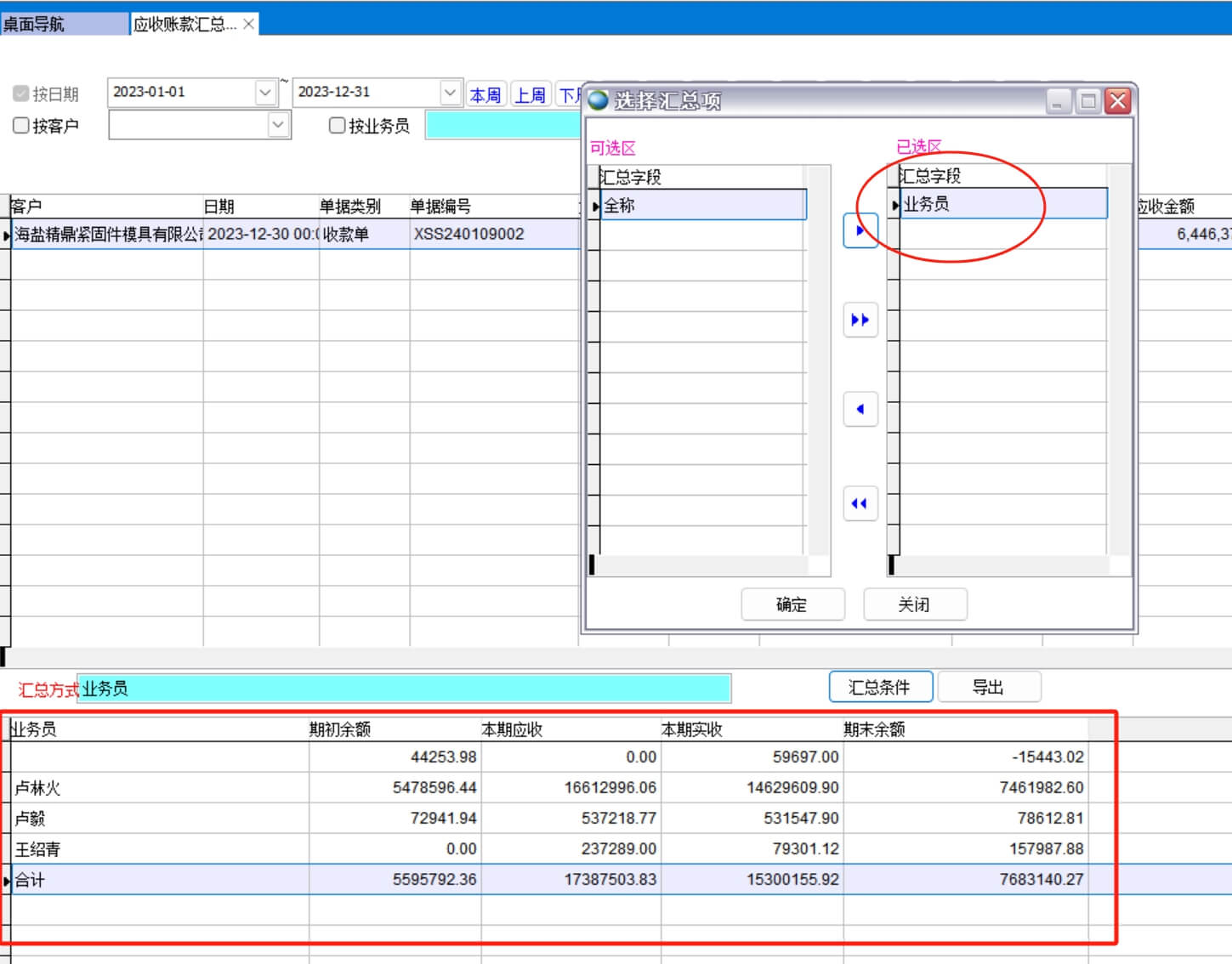This screenshot has width=1232, height=964.
Task: Toggle the 按日期 checkbox
Action: [x=21, y=94]
